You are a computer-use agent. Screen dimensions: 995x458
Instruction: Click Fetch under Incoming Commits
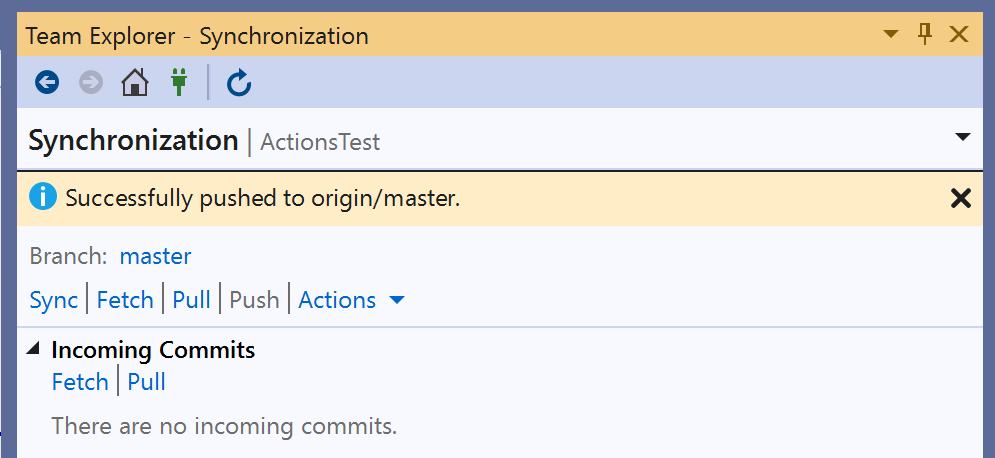80,382
